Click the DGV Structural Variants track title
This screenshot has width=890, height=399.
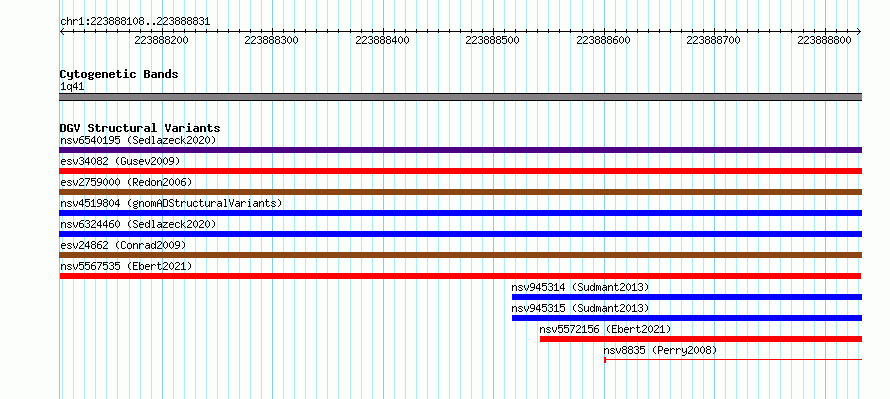click(x=140, y=128)
